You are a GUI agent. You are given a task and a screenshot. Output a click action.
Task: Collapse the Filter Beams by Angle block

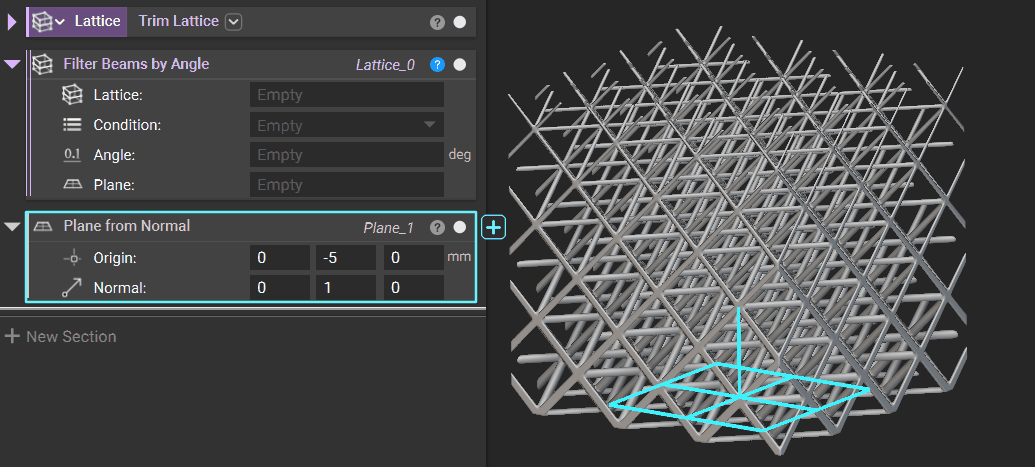point(12,65)
